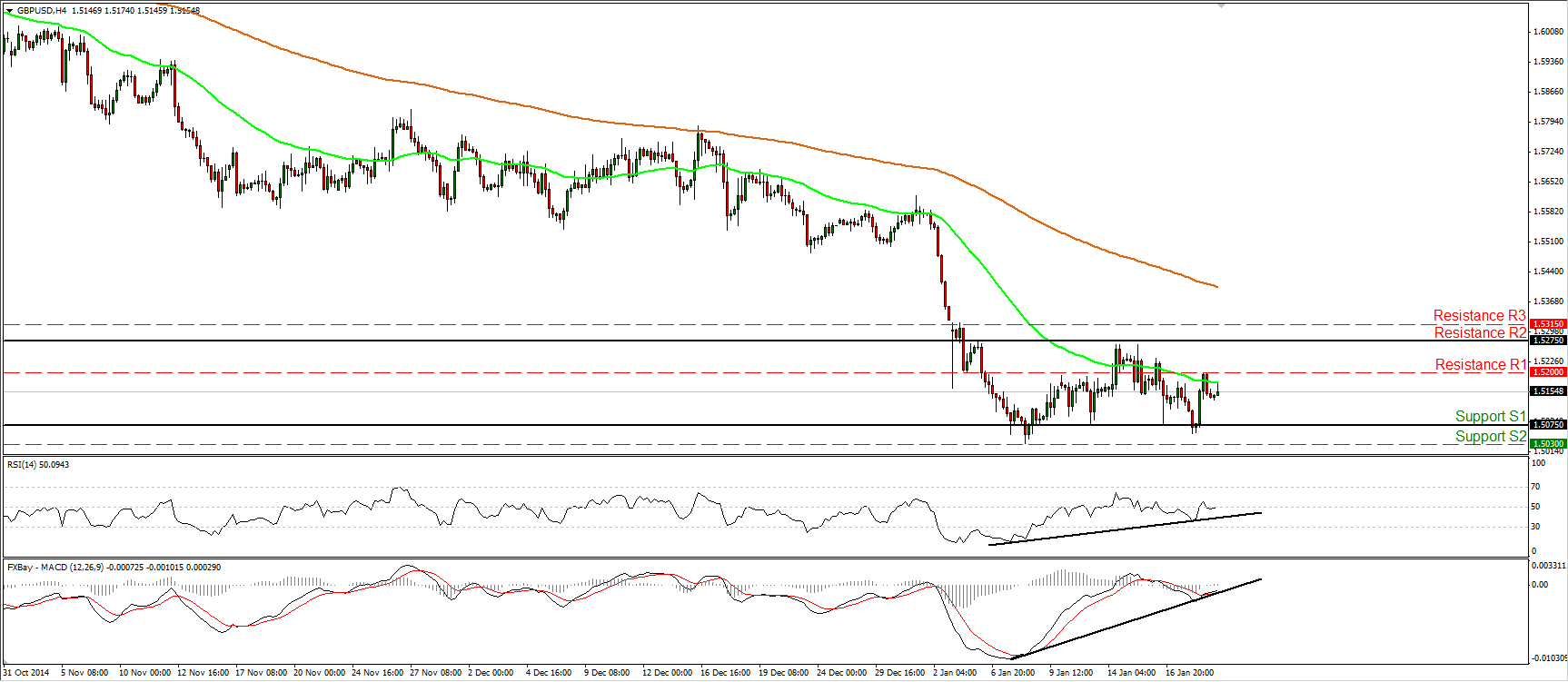Select the Resistance R2 label
Image resolution: width=1568 pixels, height=682 pixels.
1480,333
